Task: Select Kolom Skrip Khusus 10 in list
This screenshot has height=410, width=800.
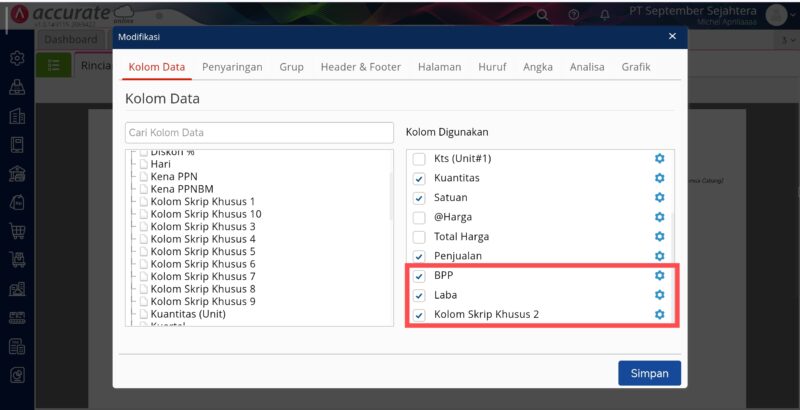Action: pos(205,214)
